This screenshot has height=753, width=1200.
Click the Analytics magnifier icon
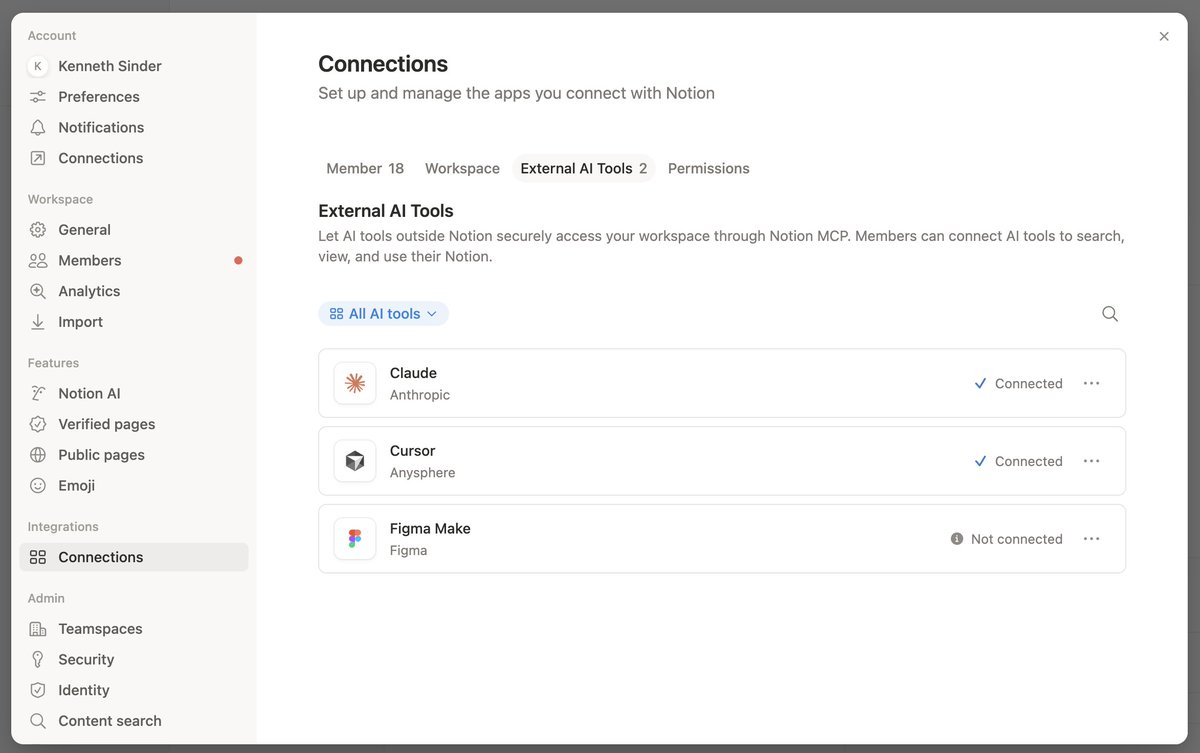click(38, 291)
